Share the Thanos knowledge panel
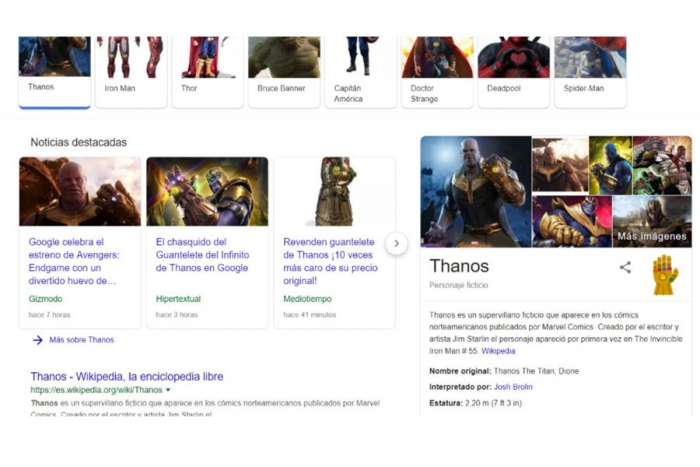 point(625,267)
